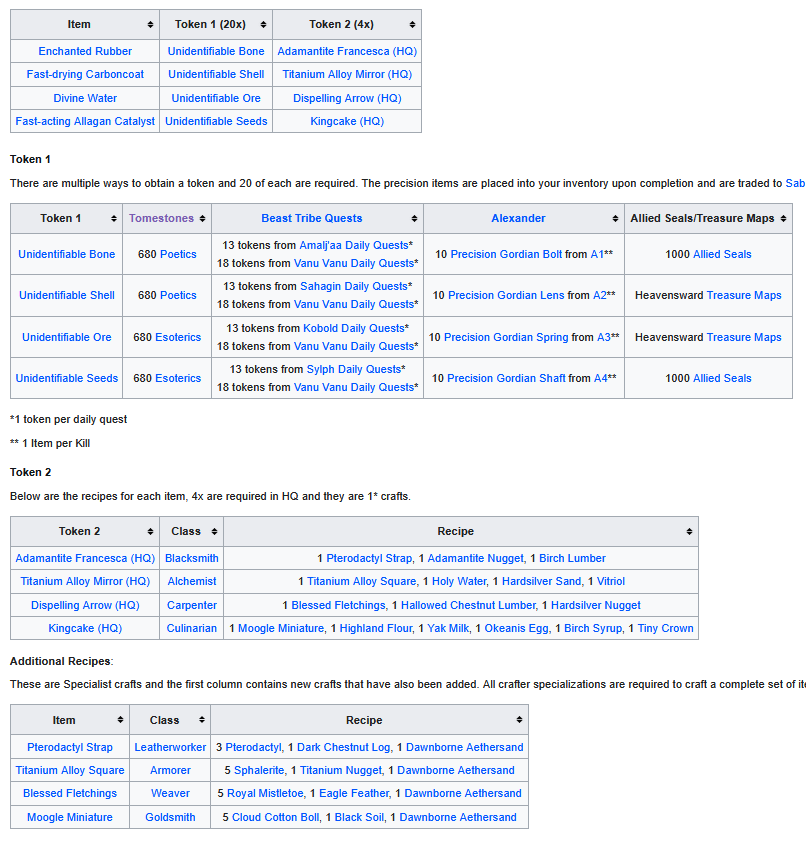This screenshot has width=806, height=841.
Task: Open the Fast-drying Carboncoat link
Action: point(85,75)
